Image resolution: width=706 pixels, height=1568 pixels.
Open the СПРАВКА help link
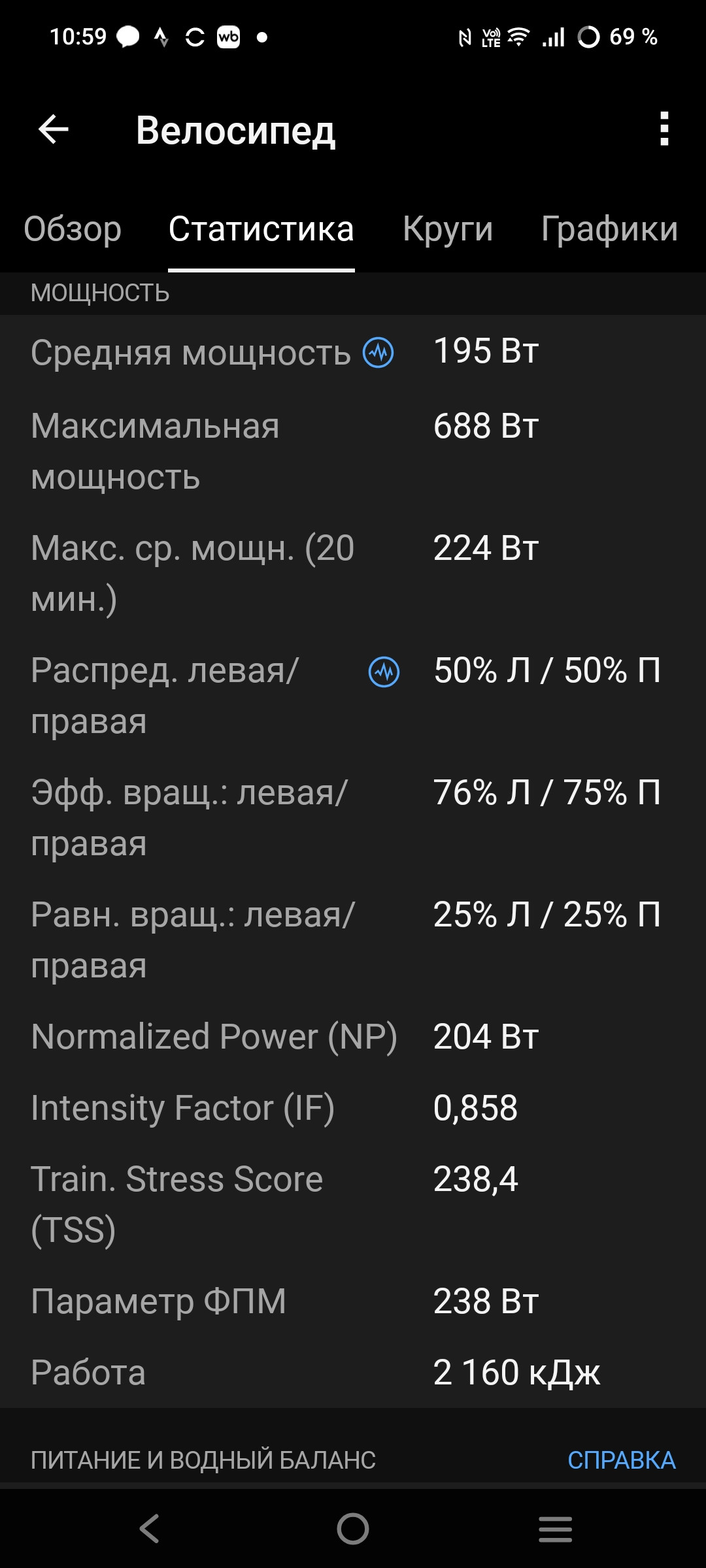coord(622,1460)
